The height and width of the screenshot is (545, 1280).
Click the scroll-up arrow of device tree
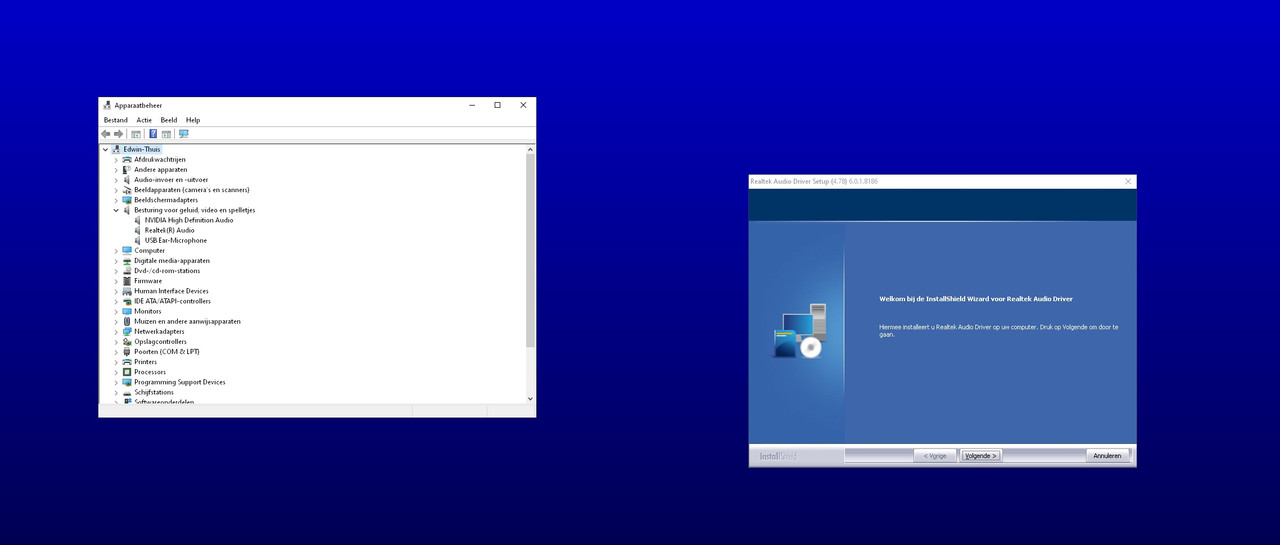tap(530, 149)
